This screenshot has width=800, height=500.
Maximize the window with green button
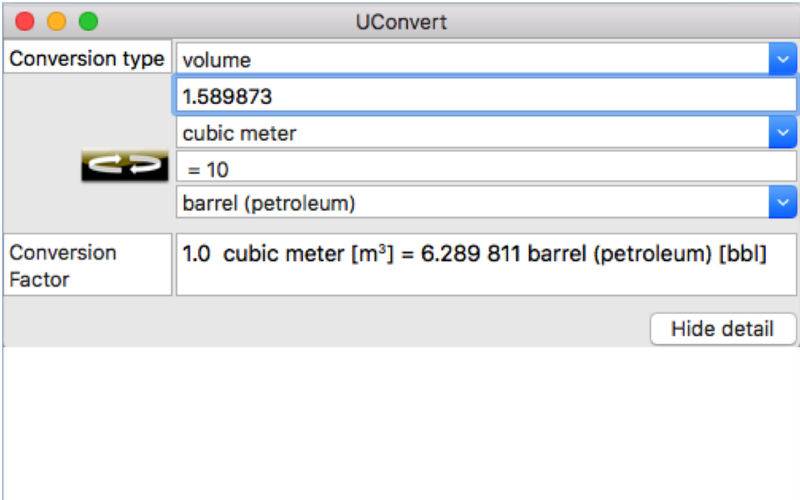click(88, 20)
